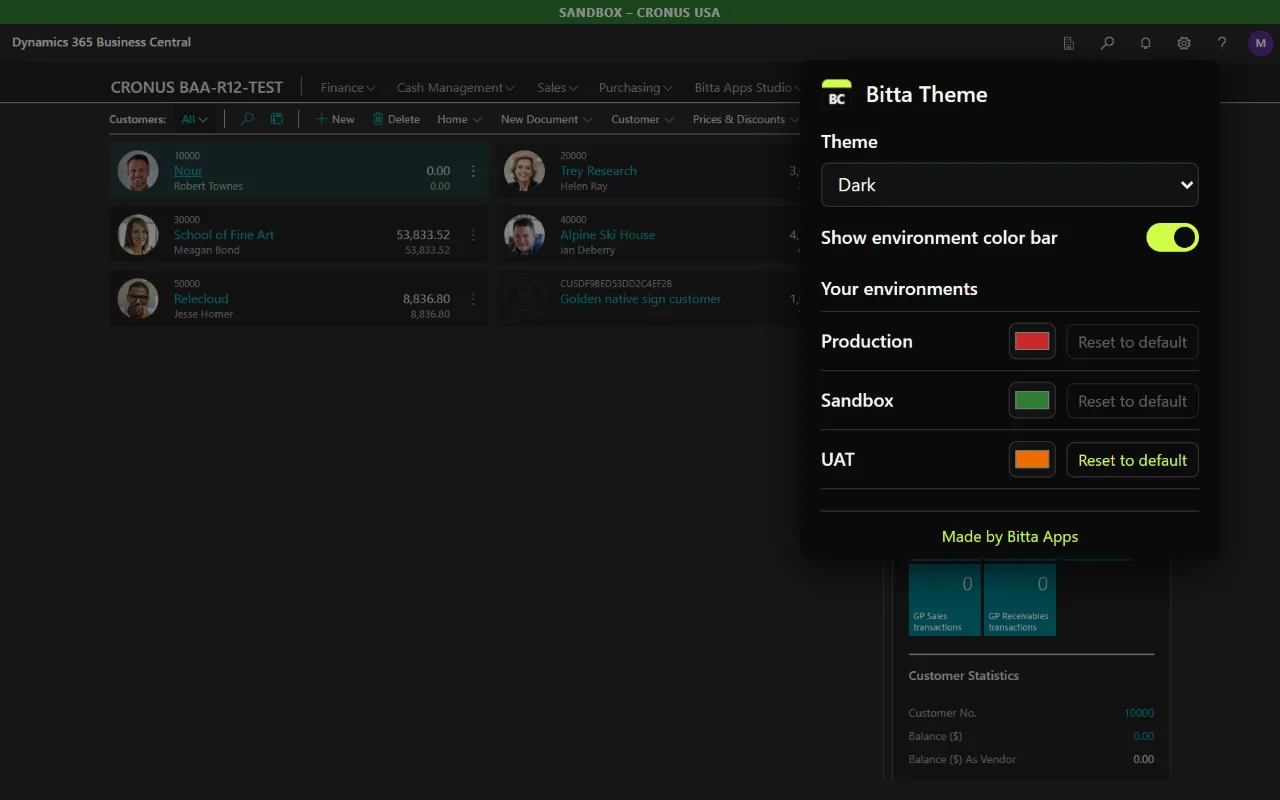Pick the red Production color swatch
Image resolution: width=1280 pixels, height=800 pixels.
tap(1032, 342)
